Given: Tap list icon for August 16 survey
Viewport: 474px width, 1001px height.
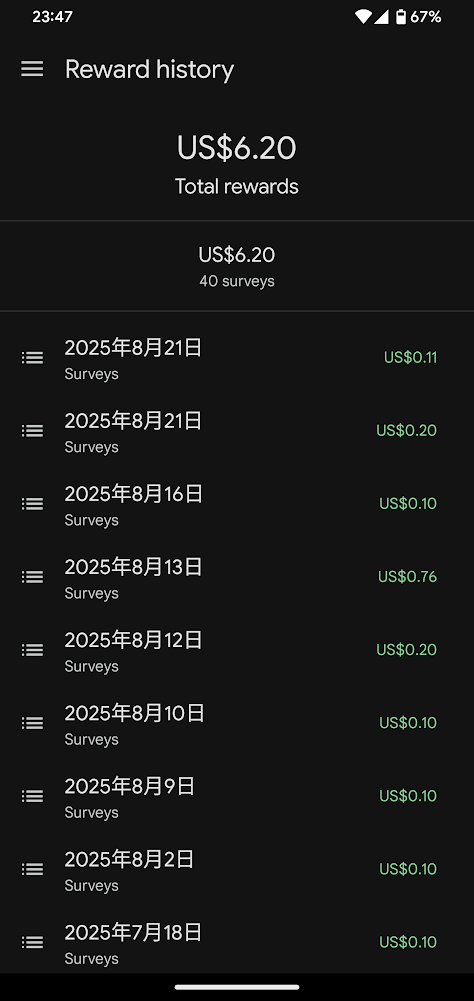Looking at the screenshot, I should click(33, 504).
